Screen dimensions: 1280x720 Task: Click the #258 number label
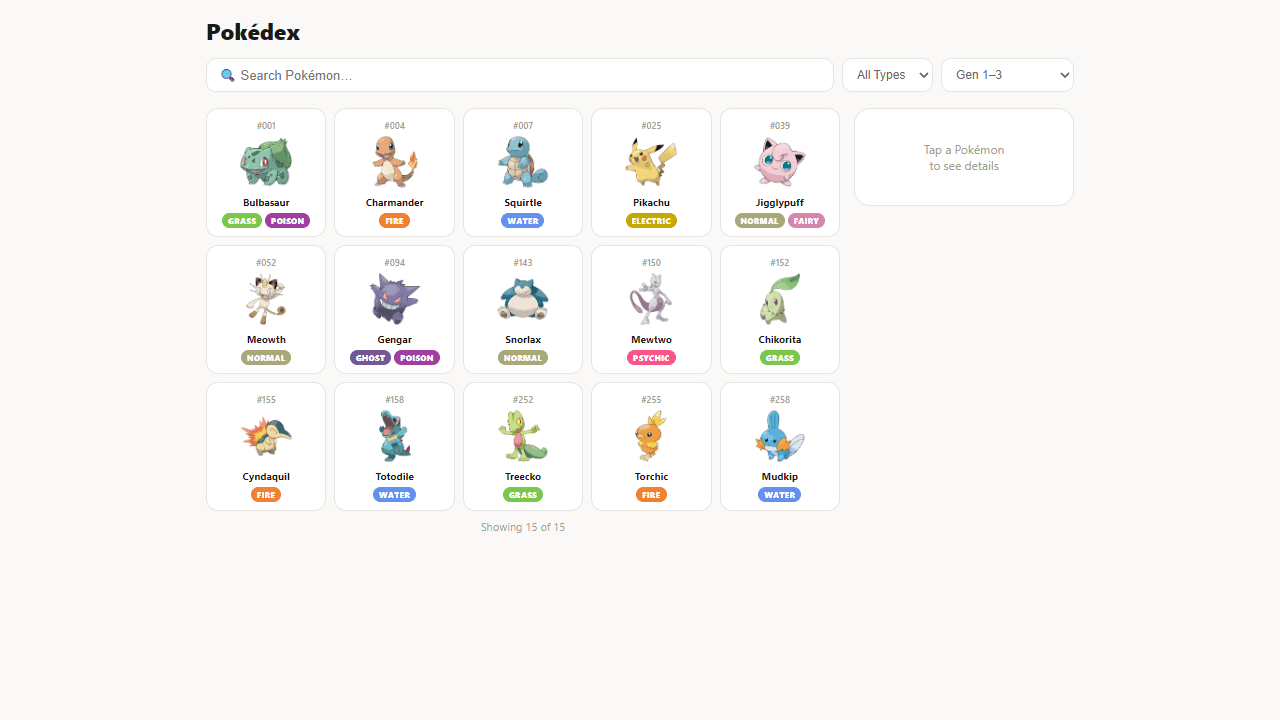pos(780,400)
